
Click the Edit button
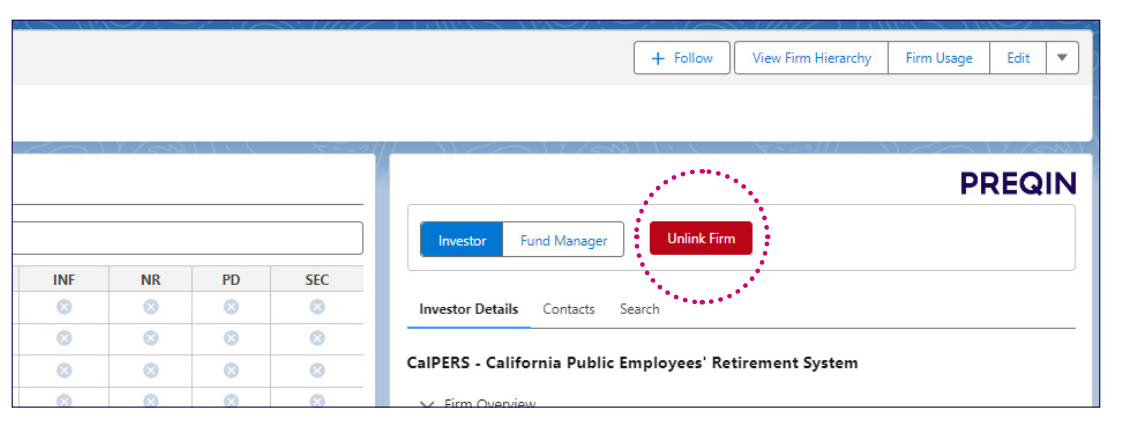click(1018, 58)
